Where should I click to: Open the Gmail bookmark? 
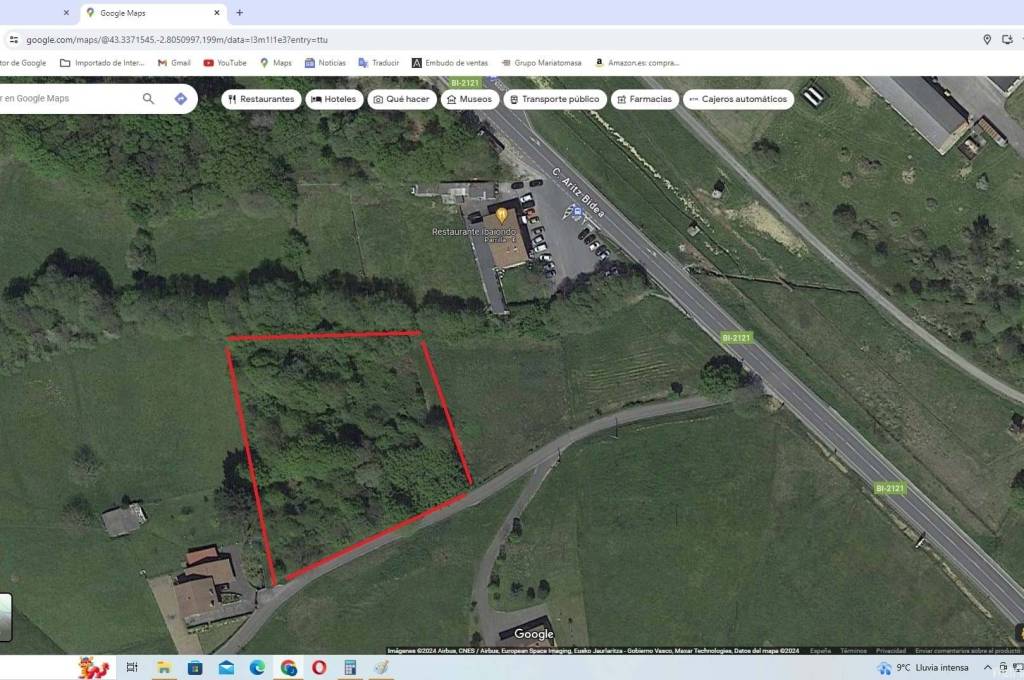click(x=174, y=62)
